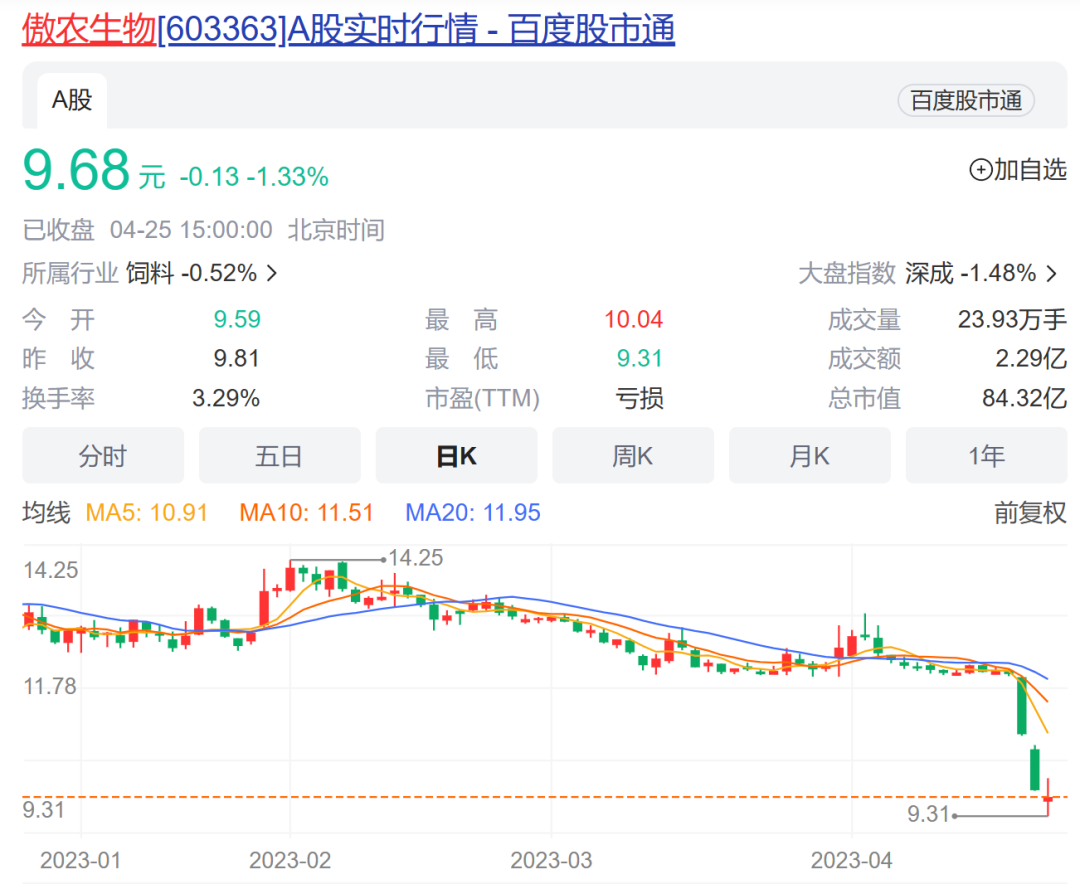Click the plus icon next to 加自选
The height and width of the screenshot is (884, 1080).
pyautogui.click(x=980, y=169)
